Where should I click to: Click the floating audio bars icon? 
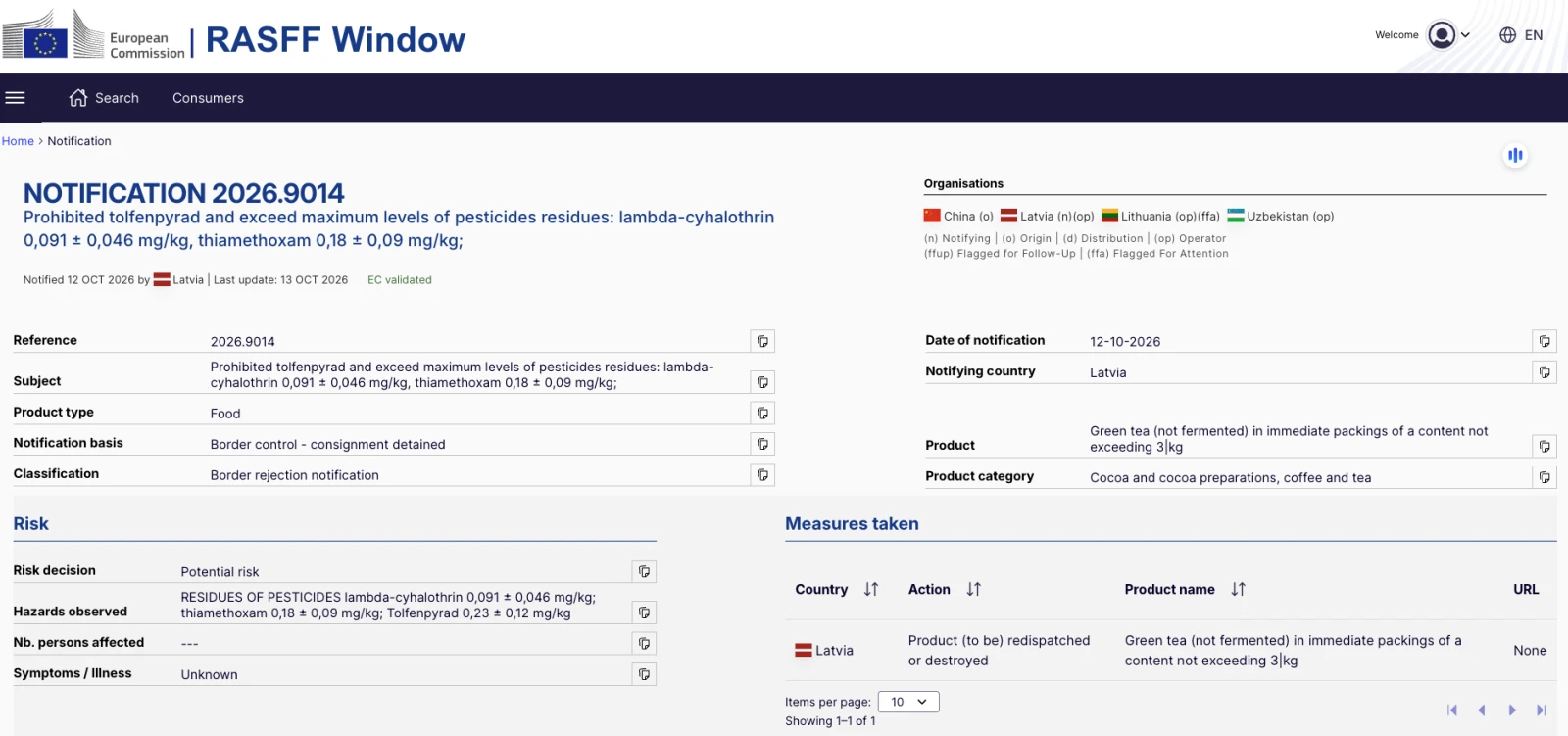pyautogui.click(x=1515, y=155)
